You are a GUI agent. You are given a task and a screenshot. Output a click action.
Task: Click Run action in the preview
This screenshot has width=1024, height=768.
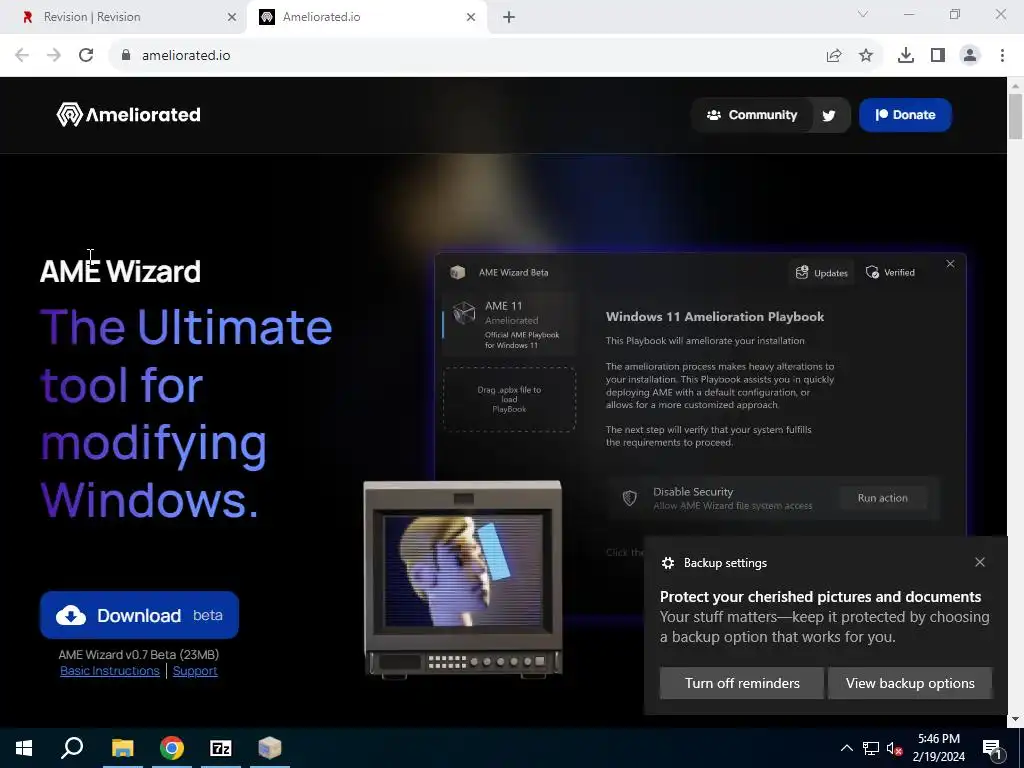(x=882, y=498)
